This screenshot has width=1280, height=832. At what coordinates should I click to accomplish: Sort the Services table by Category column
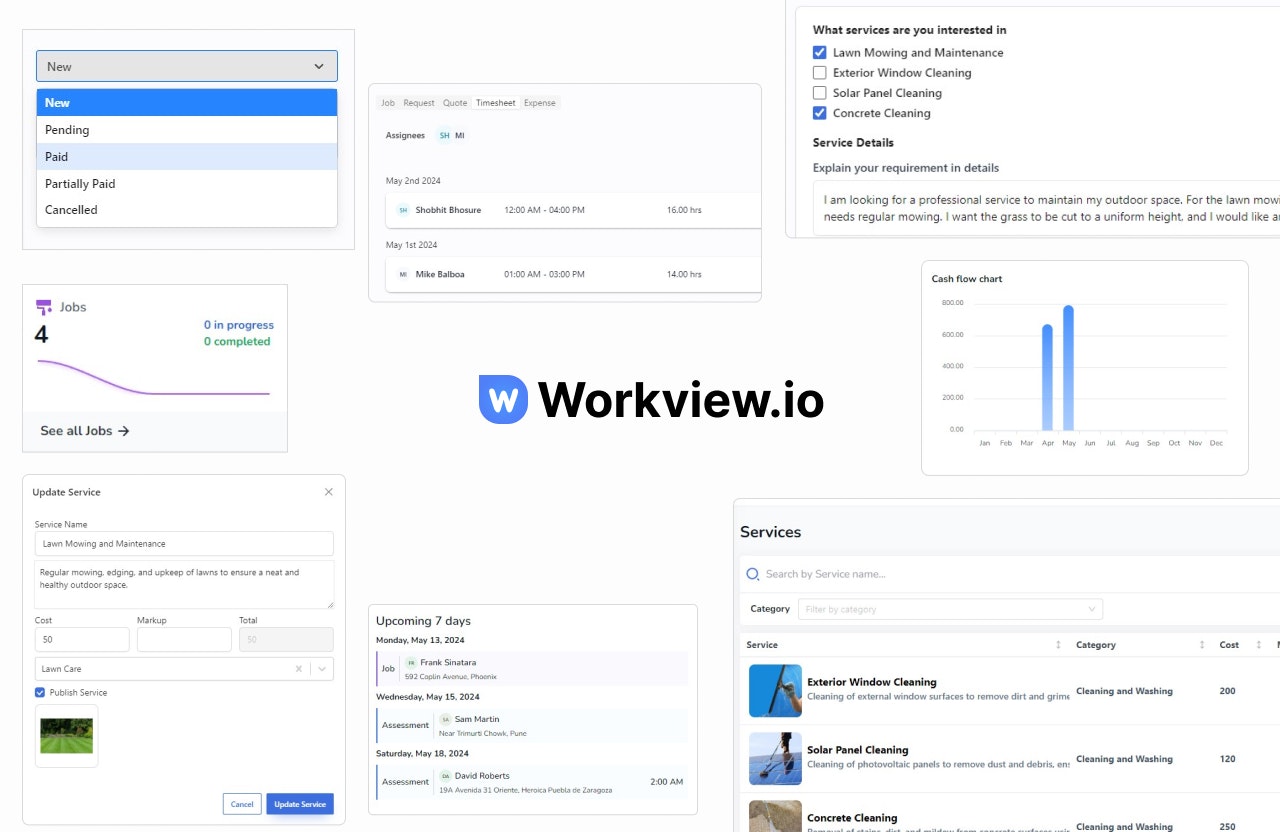coord(1202,645)
